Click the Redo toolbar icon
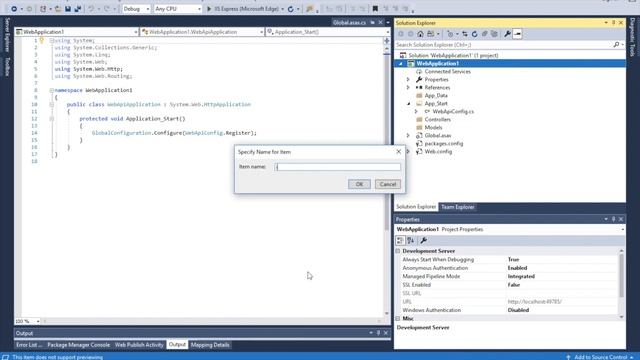 point(107,9)
